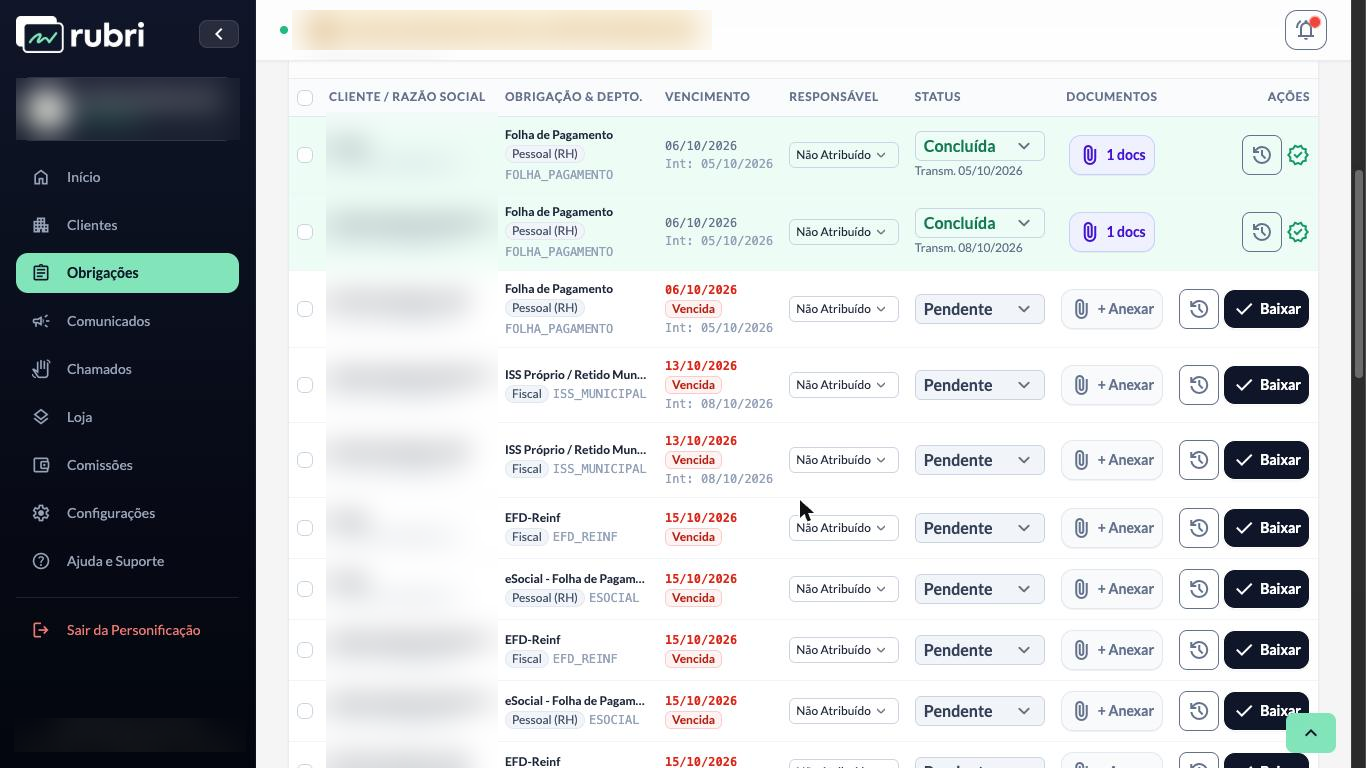Open Concluída status dropdown, transmitted 08/10/2026
Viewport: 1366px width, 768px height.
point(979,223)
